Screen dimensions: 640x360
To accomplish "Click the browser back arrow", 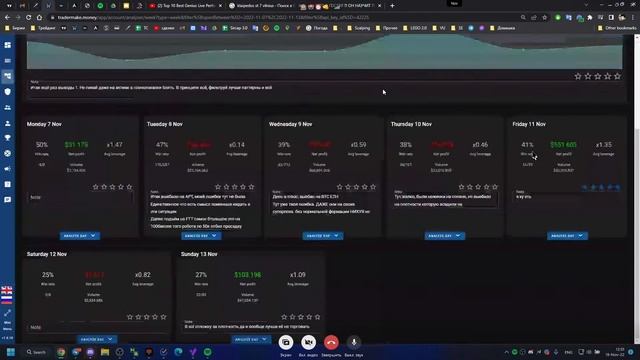I will click(x=7, y=18).
